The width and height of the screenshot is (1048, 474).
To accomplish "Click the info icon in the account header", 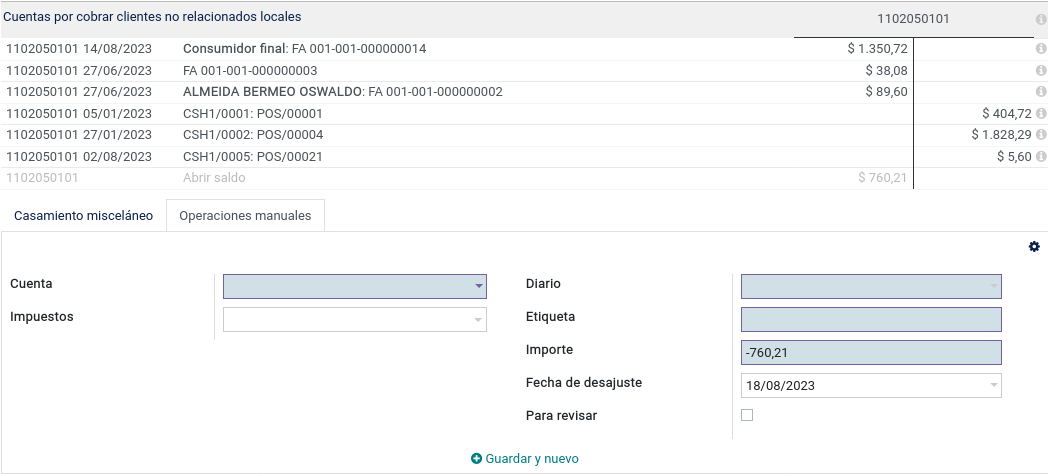I will pos(1041,20).
